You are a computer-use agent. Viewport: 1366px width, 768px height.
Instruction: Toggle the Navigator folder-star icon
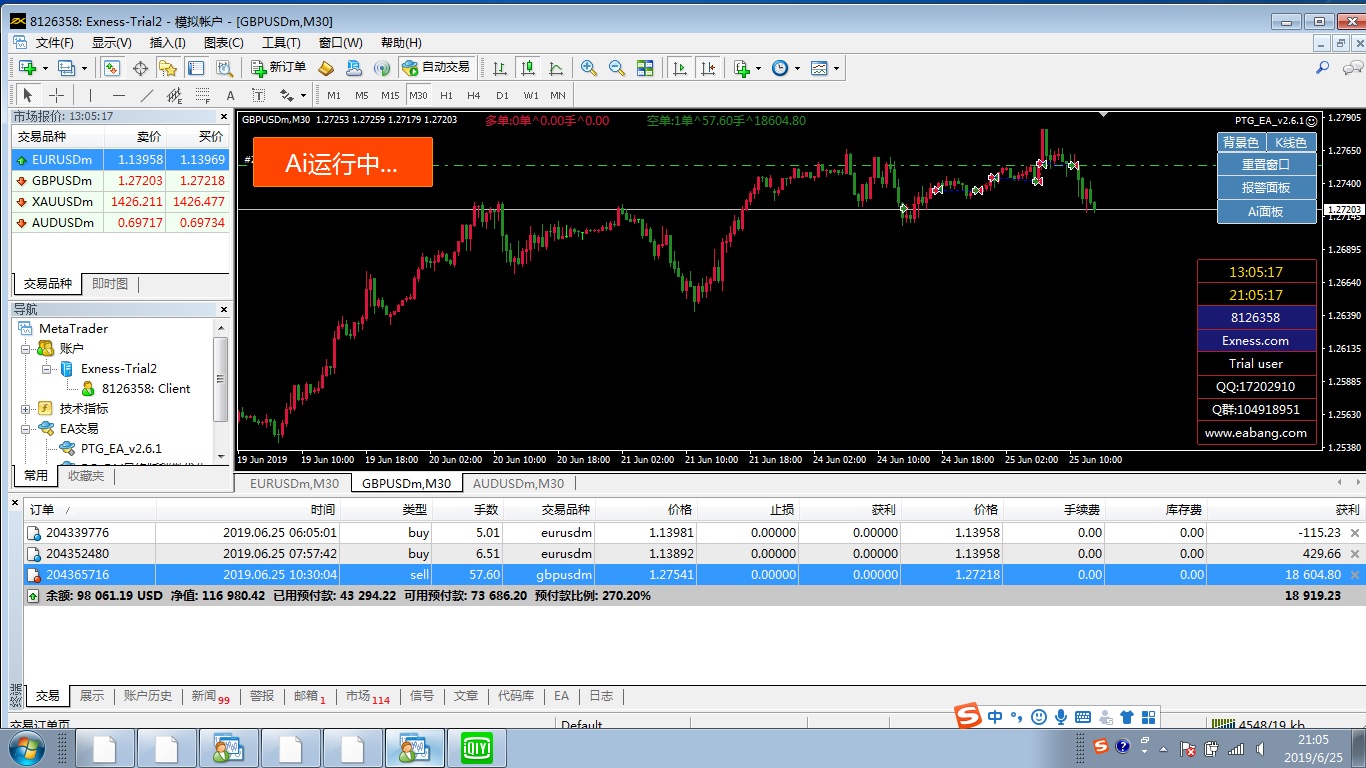[x=168, y=68]
